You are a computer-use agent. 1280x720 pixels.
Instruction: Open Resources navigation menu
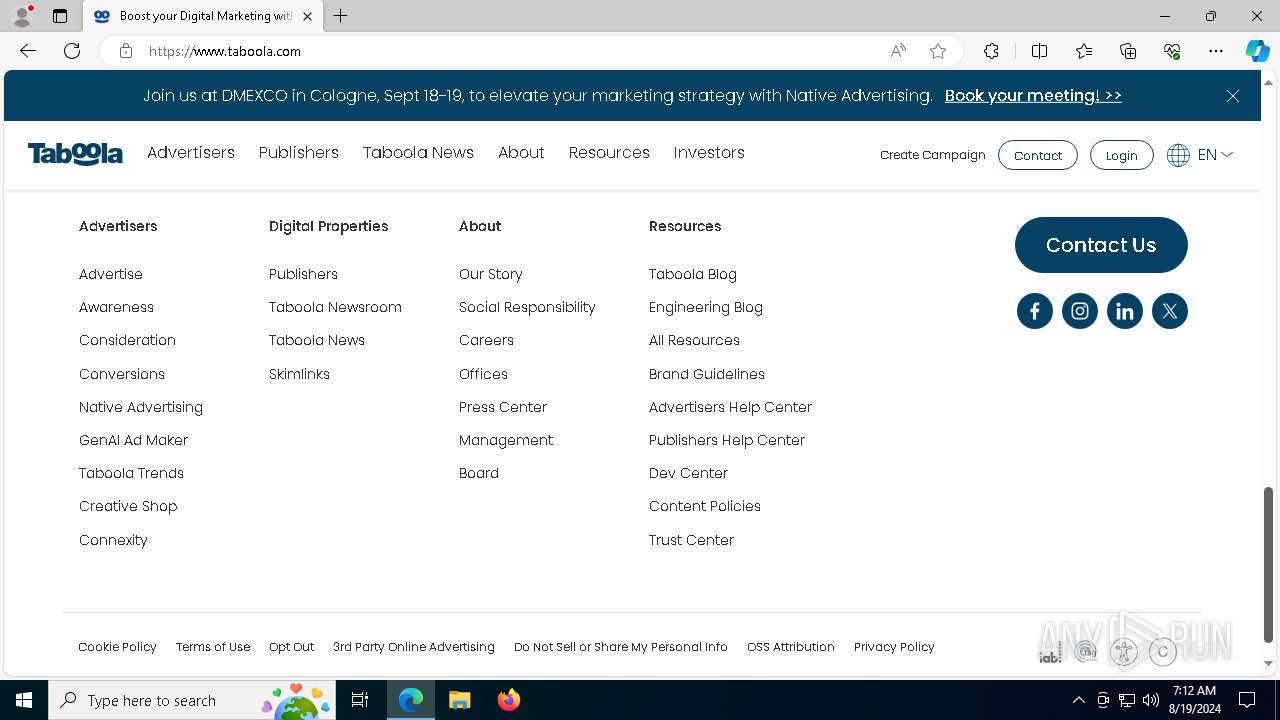click(x=609, y=153)
